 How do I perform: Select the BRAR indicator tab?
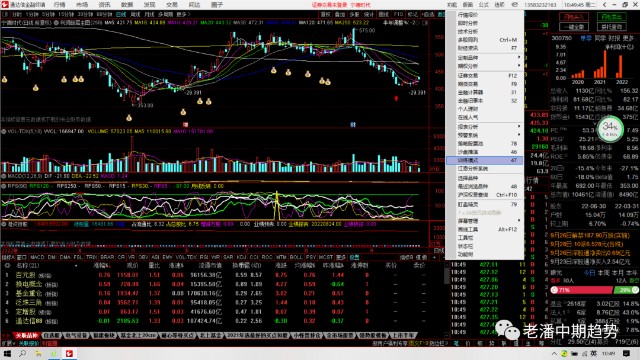pos(107,257)
